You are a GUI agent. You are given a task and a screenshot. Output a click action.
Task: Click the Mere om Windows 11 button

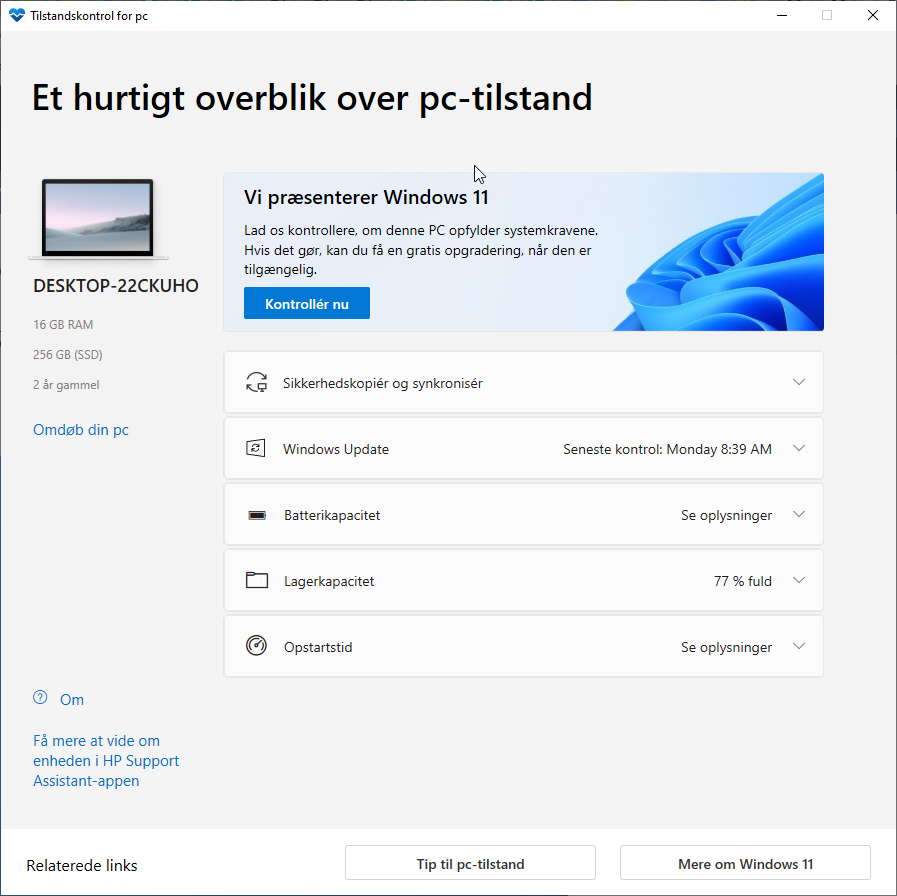[744, 863]
